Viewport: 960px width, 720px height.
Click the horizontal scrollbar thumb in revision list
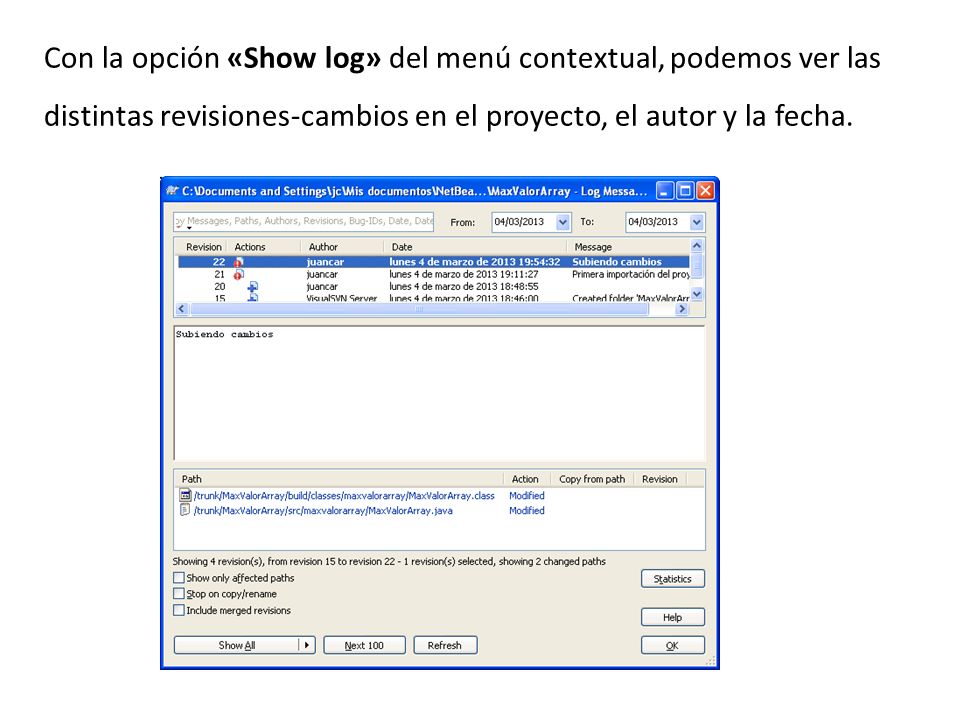point(419,309)
